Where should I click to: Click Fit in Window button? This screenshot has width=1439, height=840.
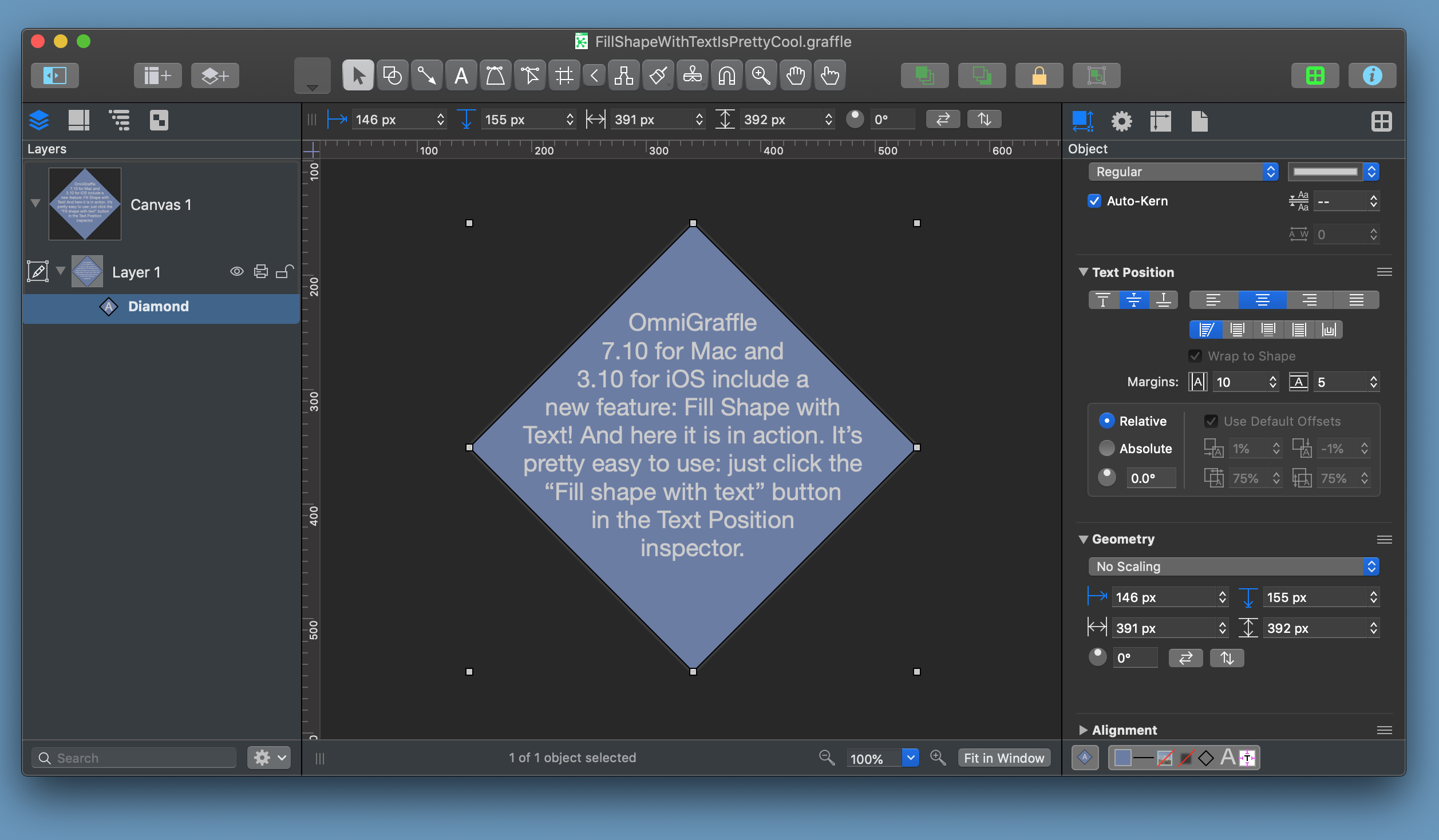[1004, 758]
